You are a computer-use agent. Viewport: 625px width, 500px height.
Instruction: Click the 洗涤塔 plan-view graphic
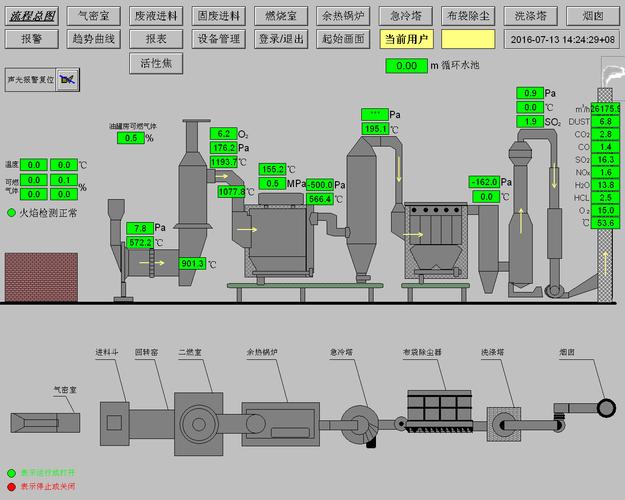coord(504,424)
